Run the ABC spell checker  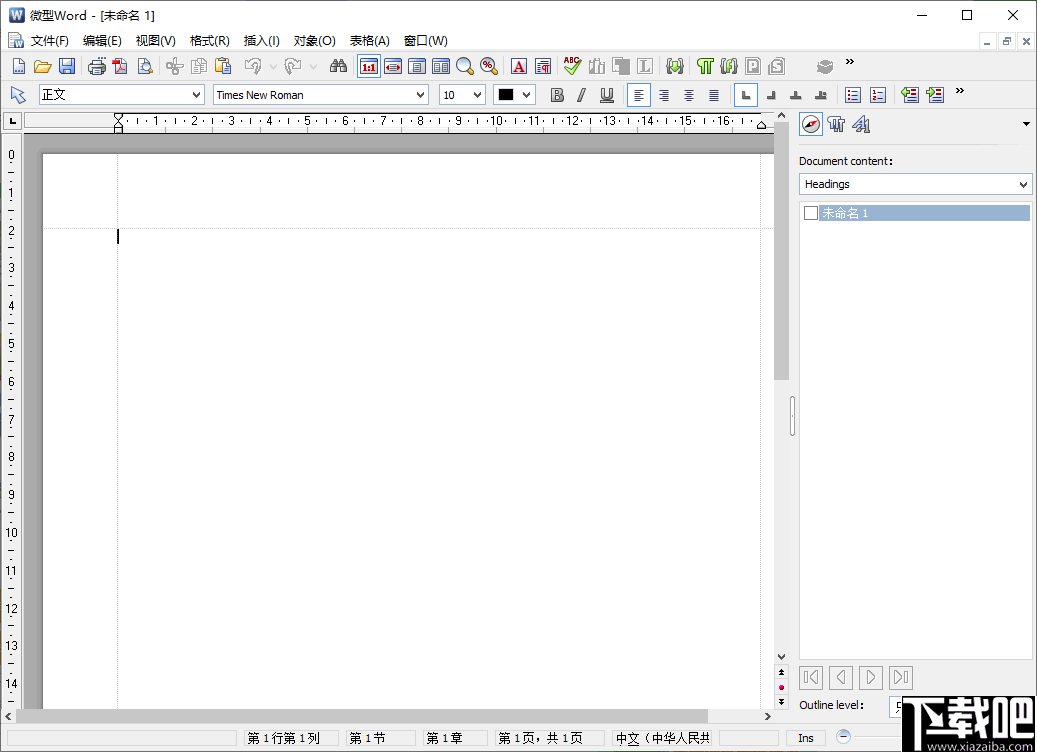(571, 66)
